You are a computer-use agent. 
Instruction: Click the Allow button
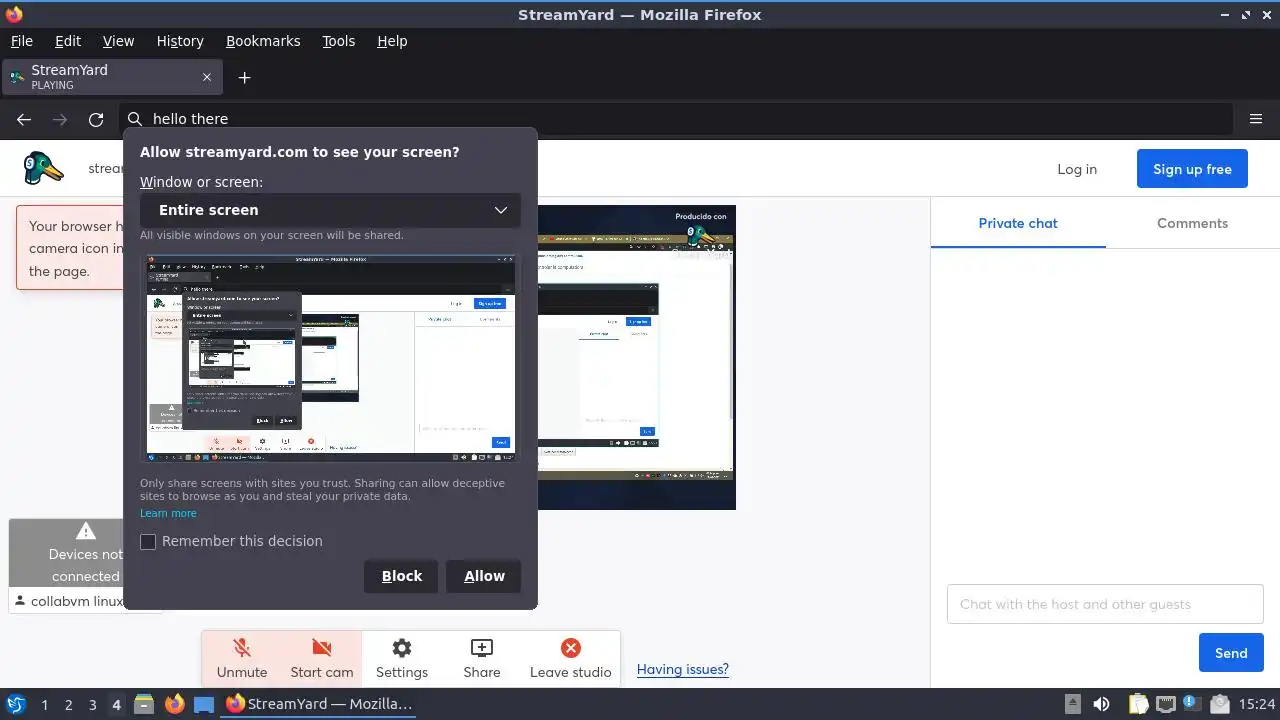tap(484, 576)
